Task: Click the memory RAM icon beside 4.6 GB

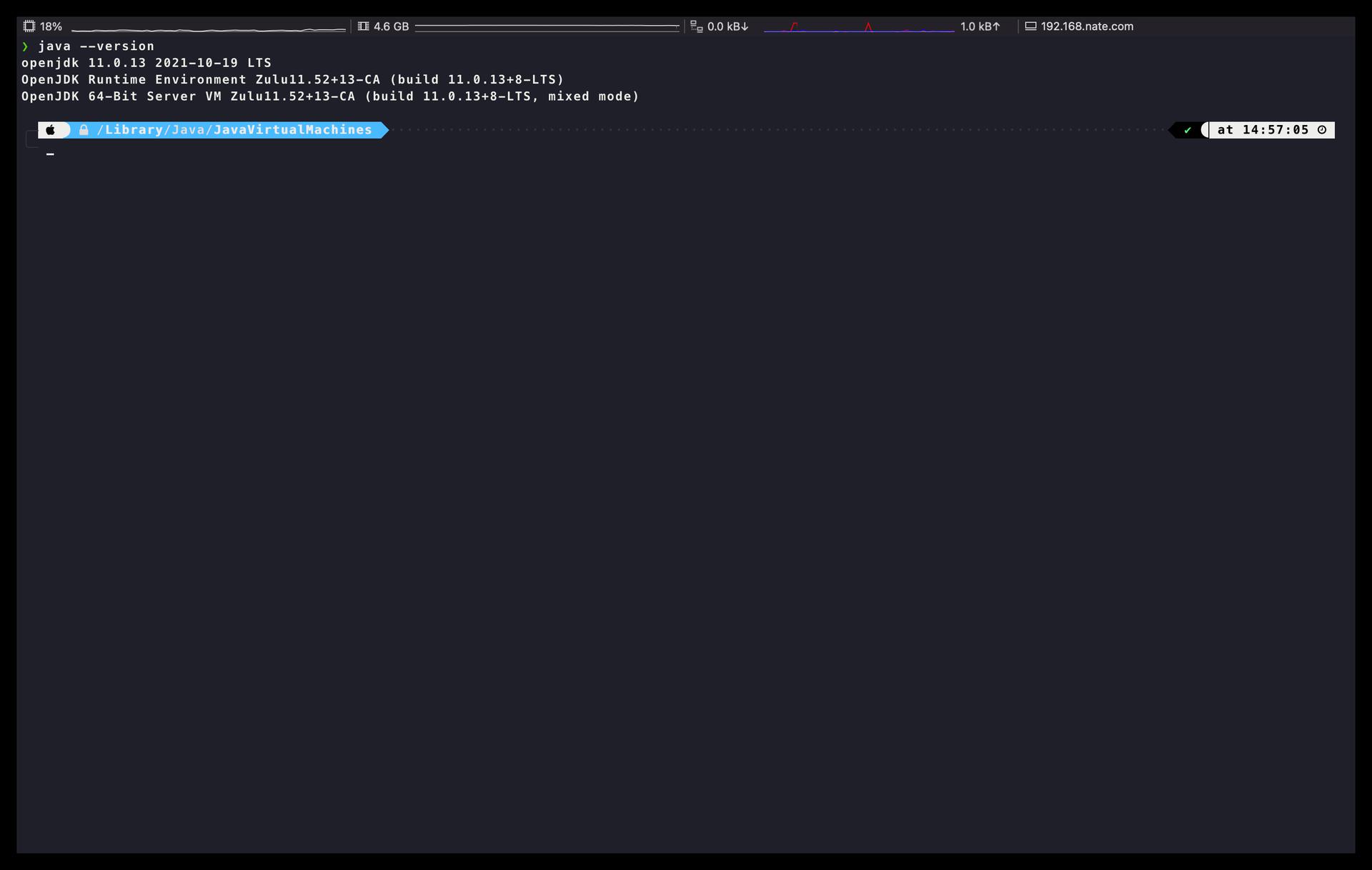Action: (x=363, y=26)
